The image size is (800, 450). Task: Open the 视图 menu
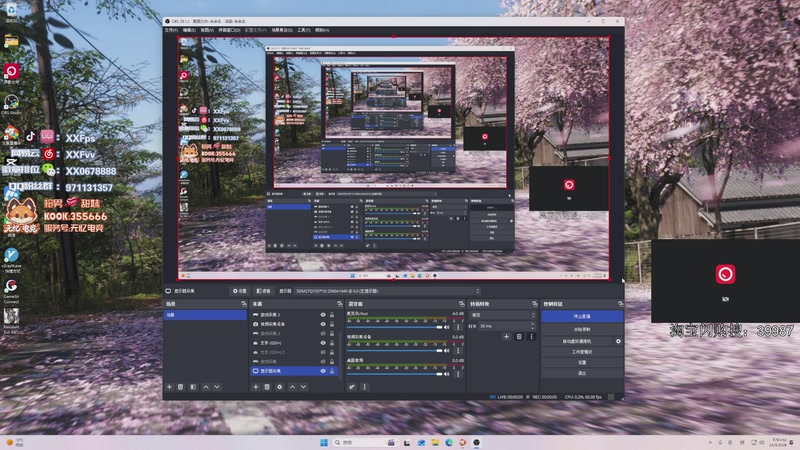[207, 30]
